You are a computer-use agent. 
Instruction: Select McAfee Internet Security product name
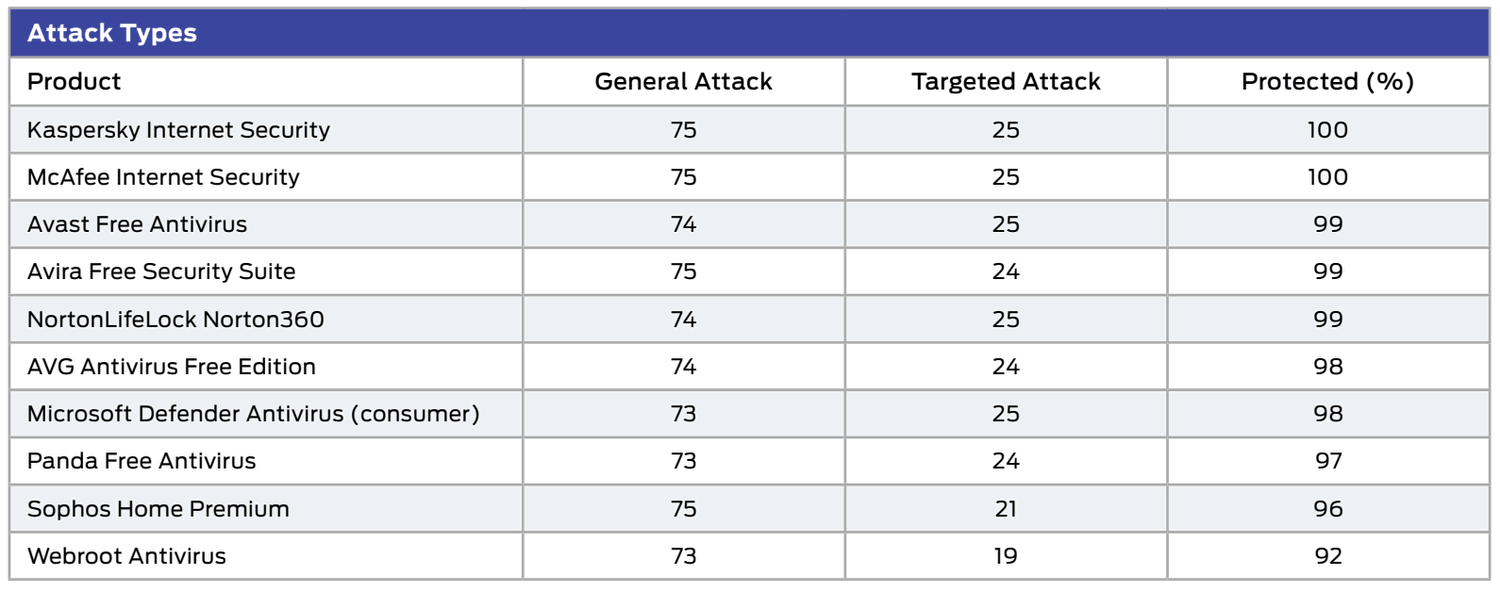click(163, 177)
